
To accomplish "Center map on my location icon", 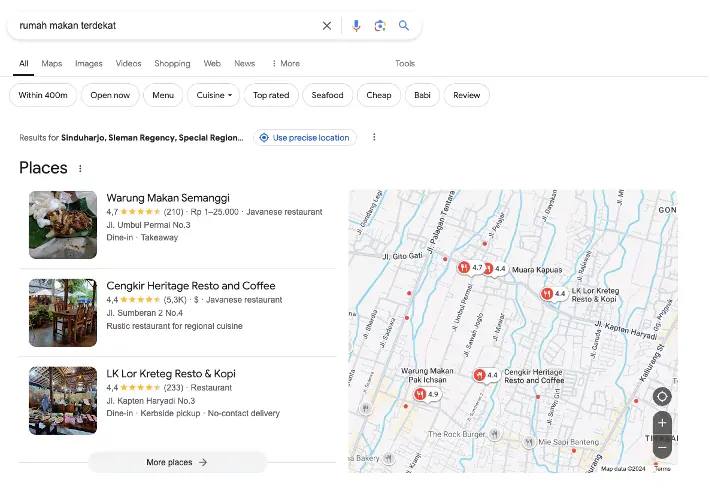I will [x=662, y=397].
